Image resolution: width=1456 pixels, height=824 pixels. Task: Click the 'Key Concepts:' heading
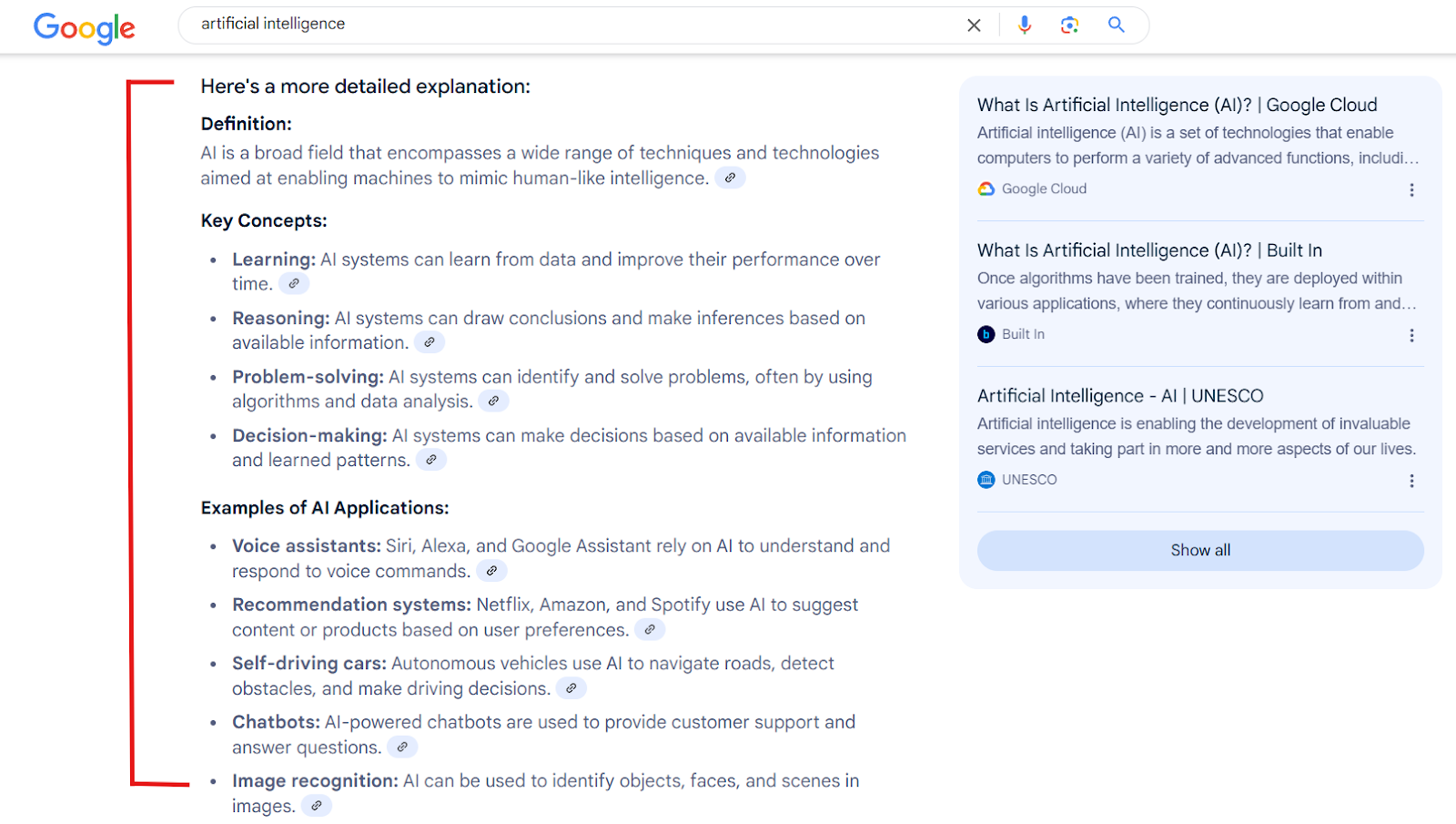point(264,221)
